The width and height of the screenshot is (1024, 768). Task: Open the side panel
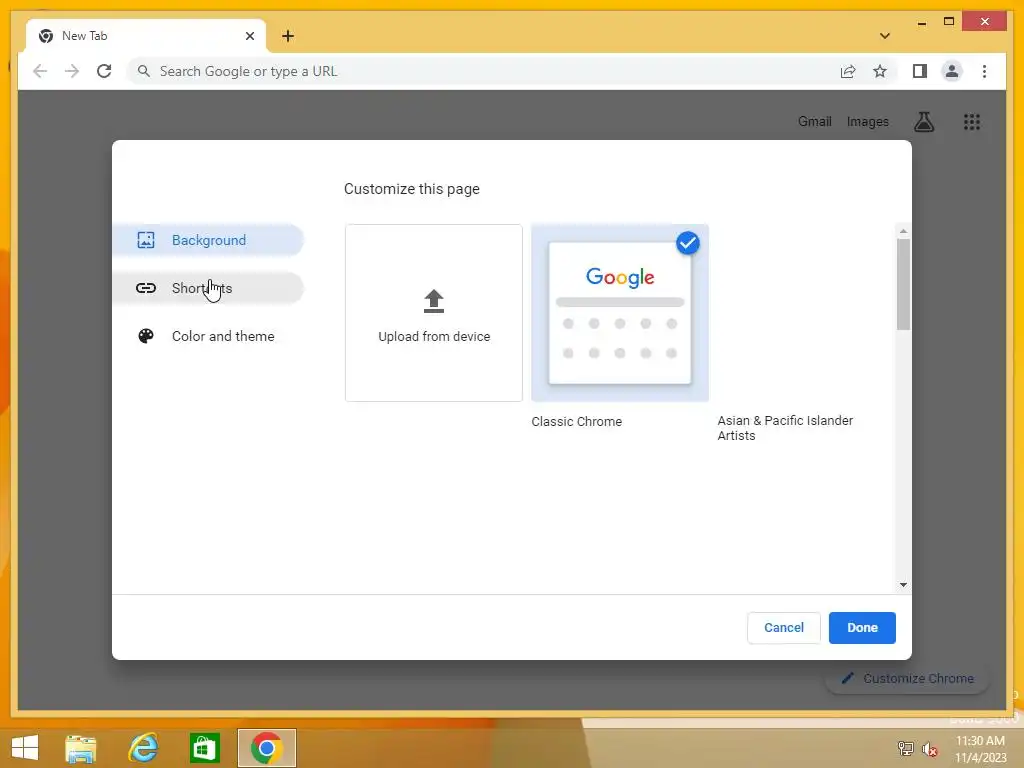coord(920,71)
